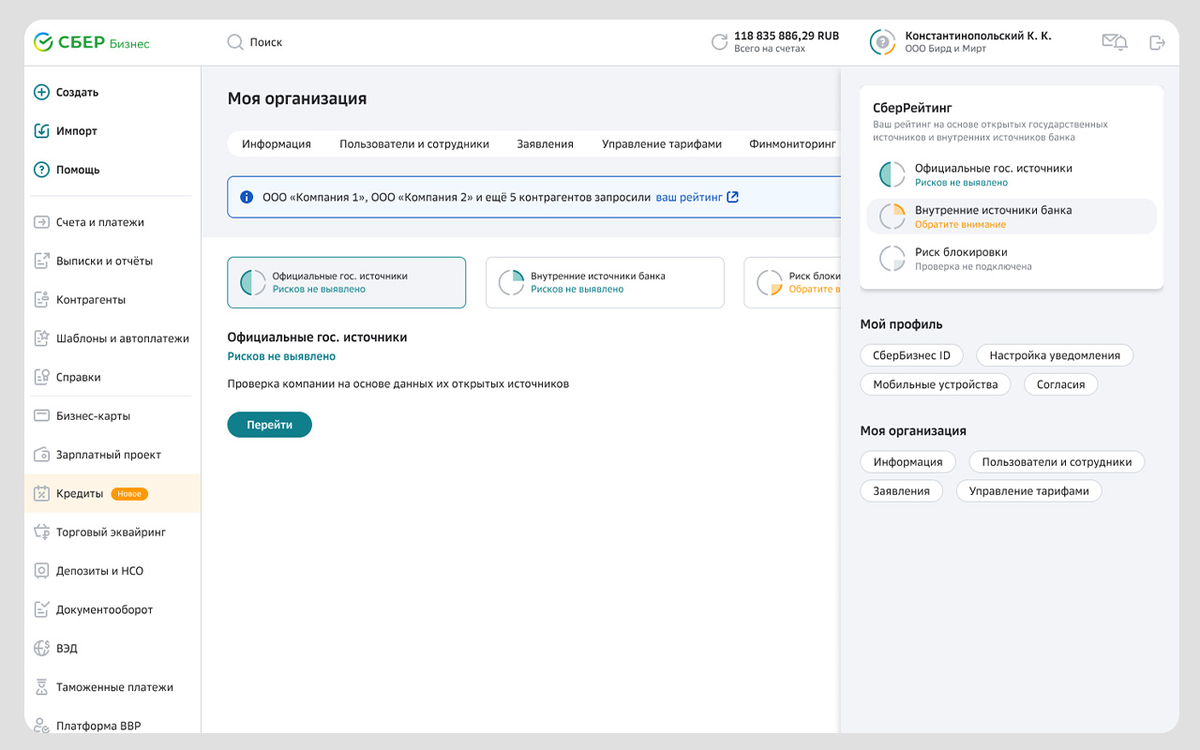Click the СберРейтинг panel title
Image resolution: width=1200 pixels, height=750 pixels.
point(912,107)
